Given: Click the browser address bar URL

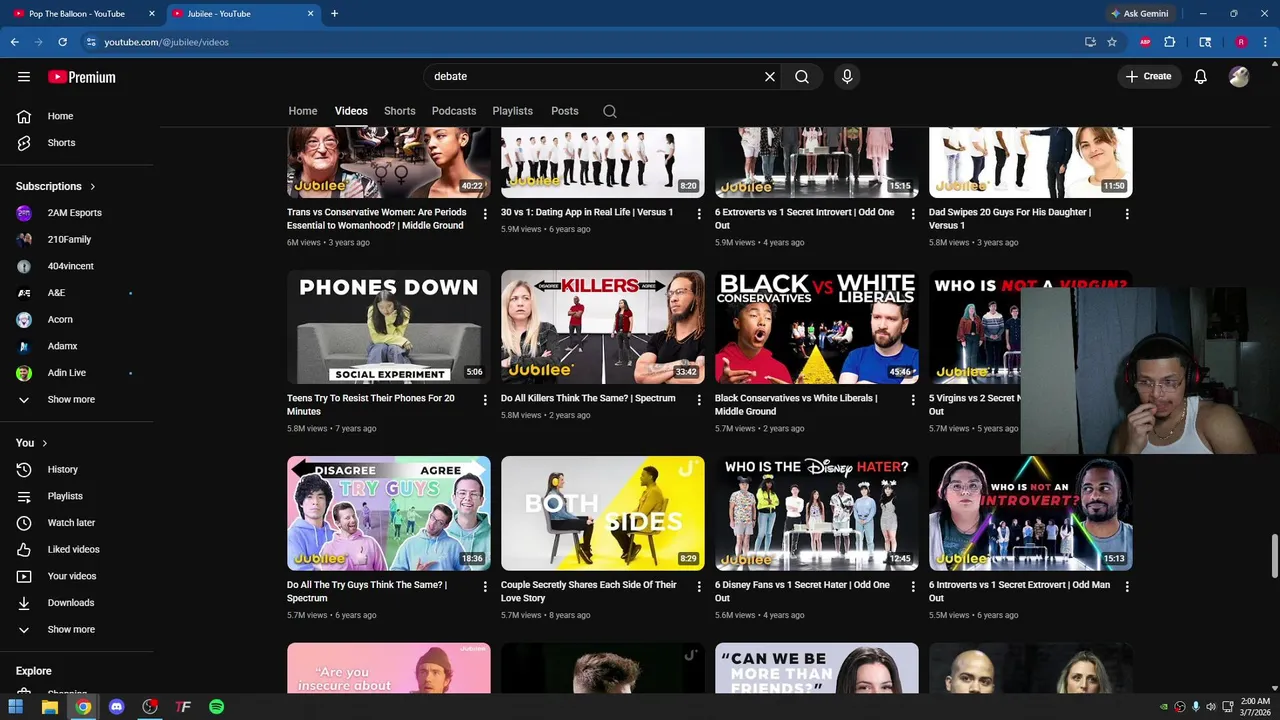Looking at the screenshot, I should 166,42.
